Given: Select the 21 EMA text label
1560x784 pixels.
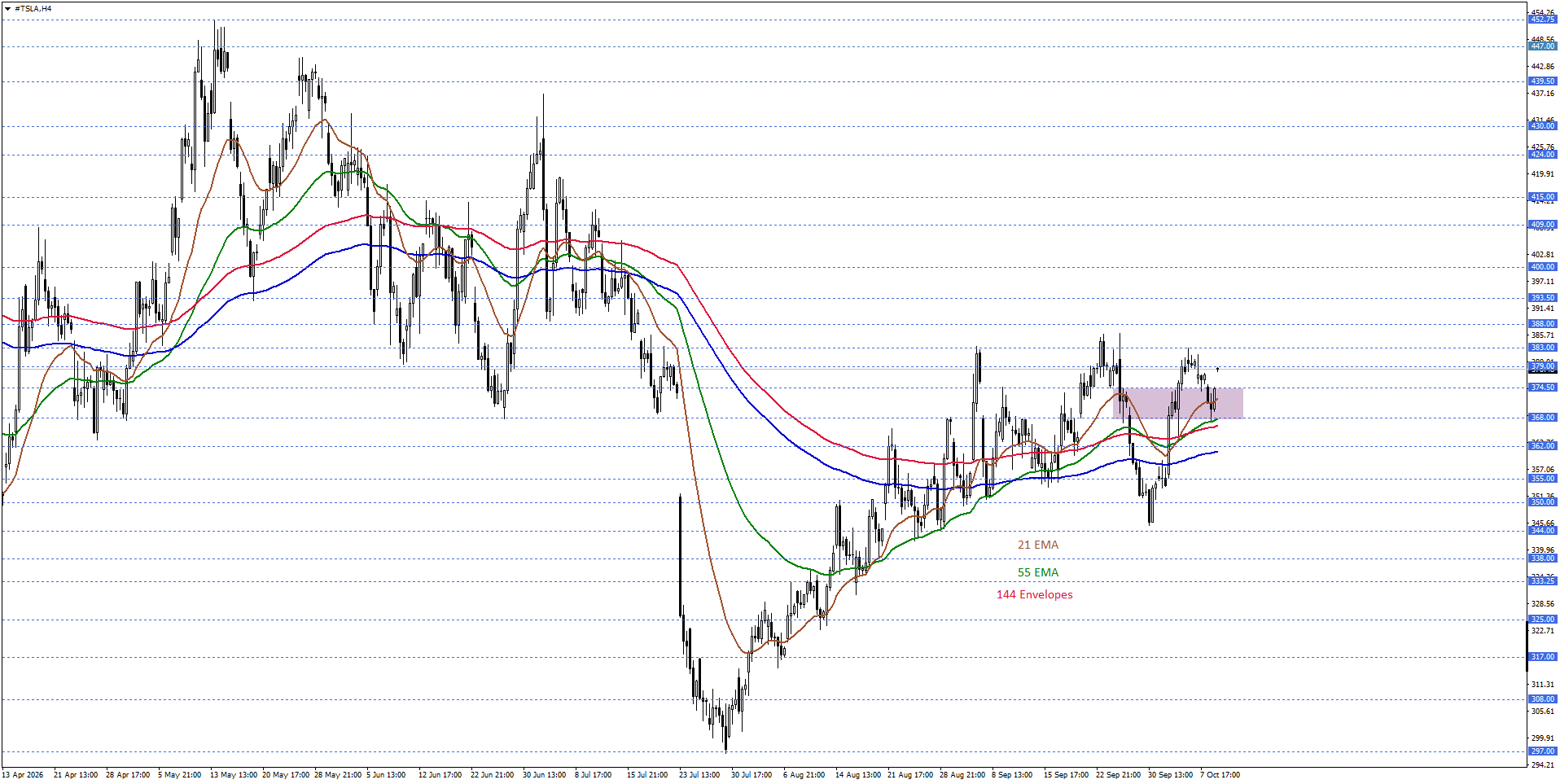Looking at the screenshot, I should [x=1038, y=545].
